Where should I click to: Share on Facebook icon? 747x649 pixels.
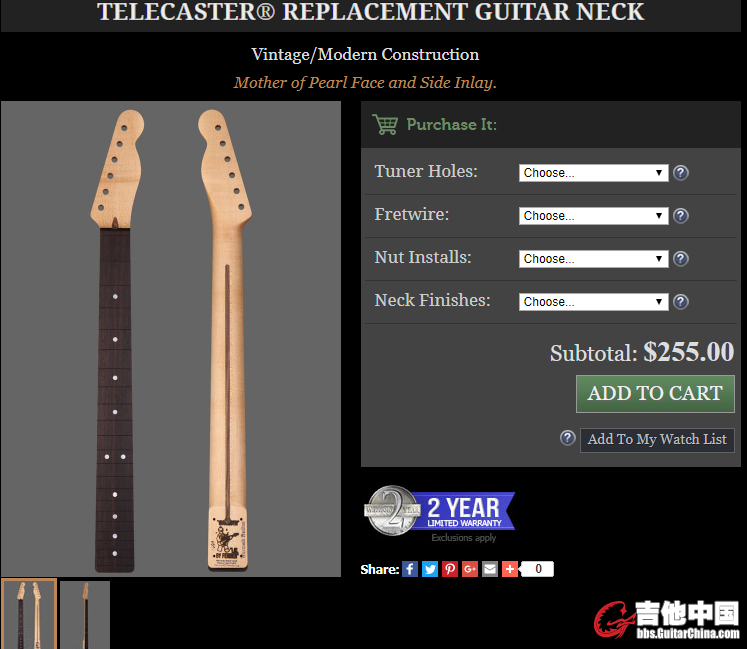pyautogui.click(x=410, y=569)
